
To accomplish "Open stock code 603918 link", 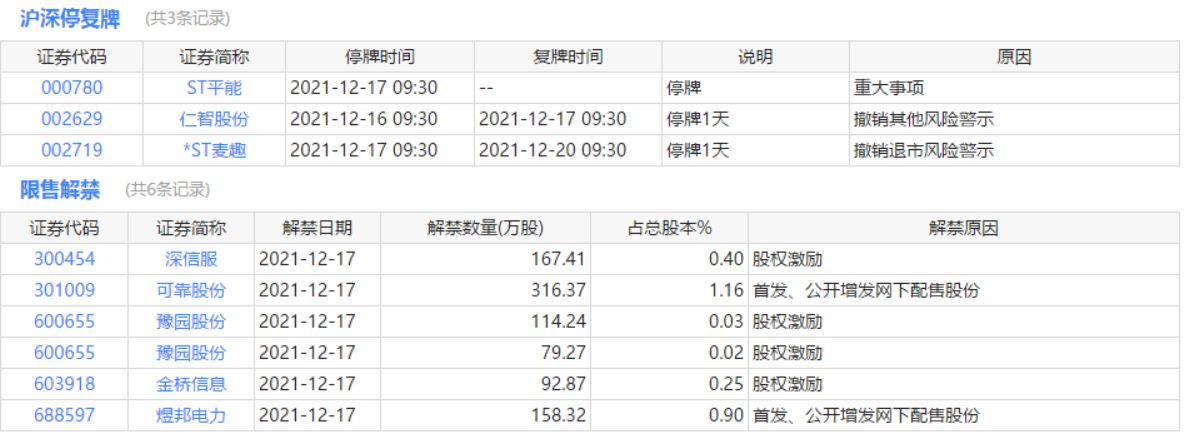I will [x=64, y=384].
